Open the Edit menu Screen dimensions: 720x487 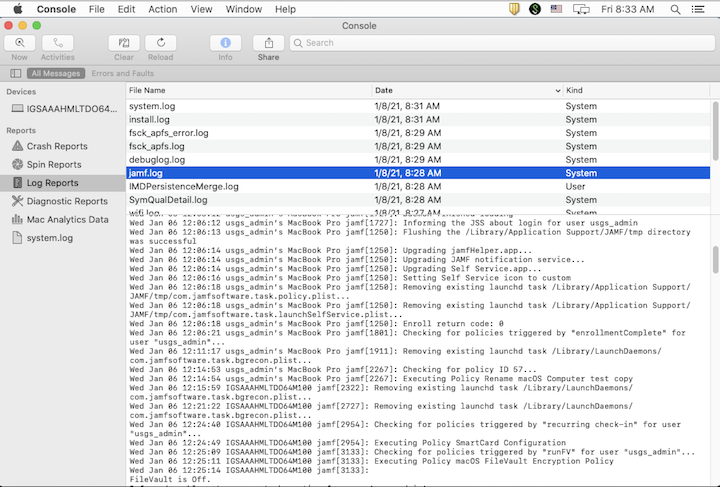pos(126,9)
